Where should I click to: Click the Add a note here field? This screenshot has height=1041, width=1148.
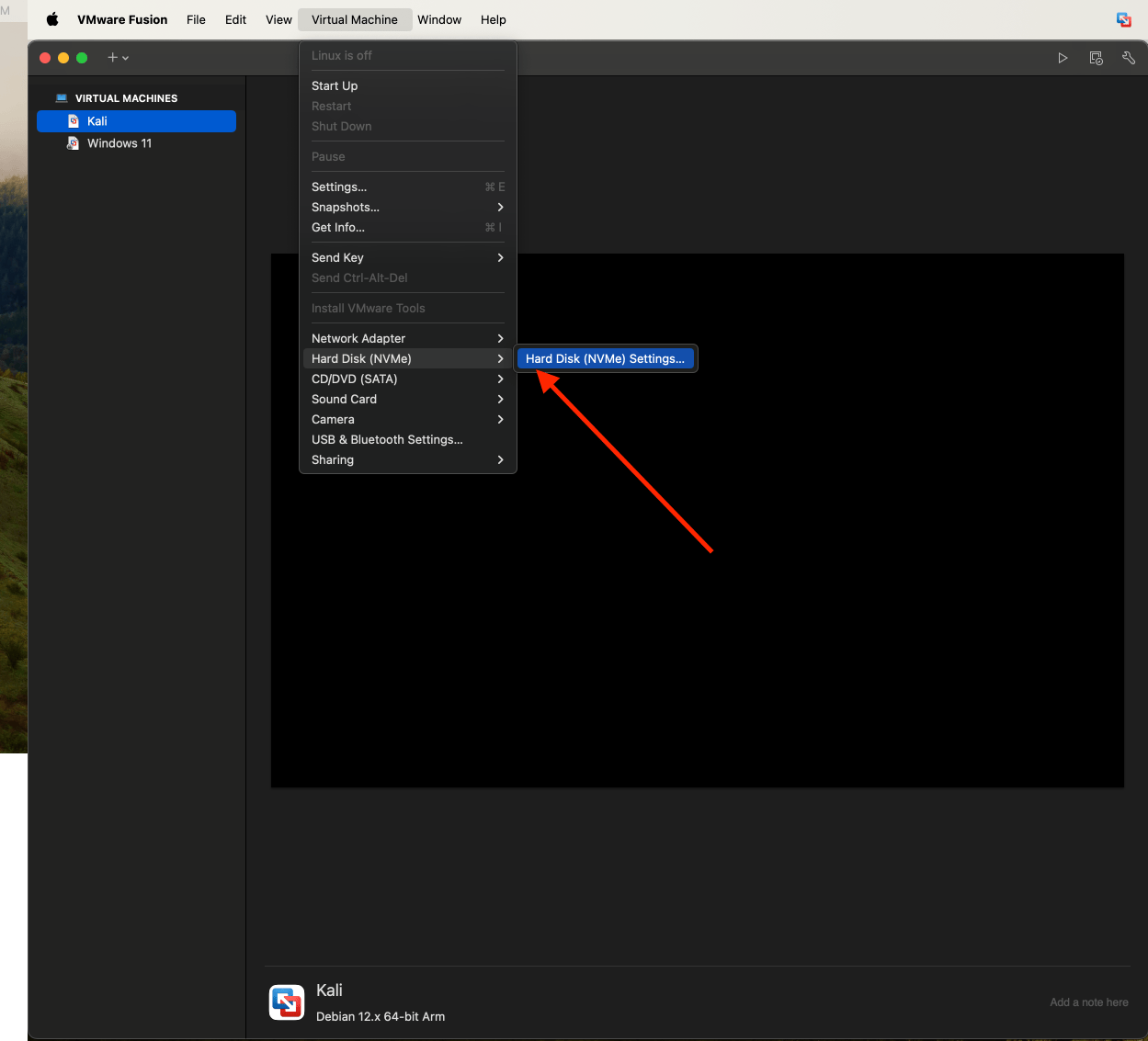click(1088, 1002)
